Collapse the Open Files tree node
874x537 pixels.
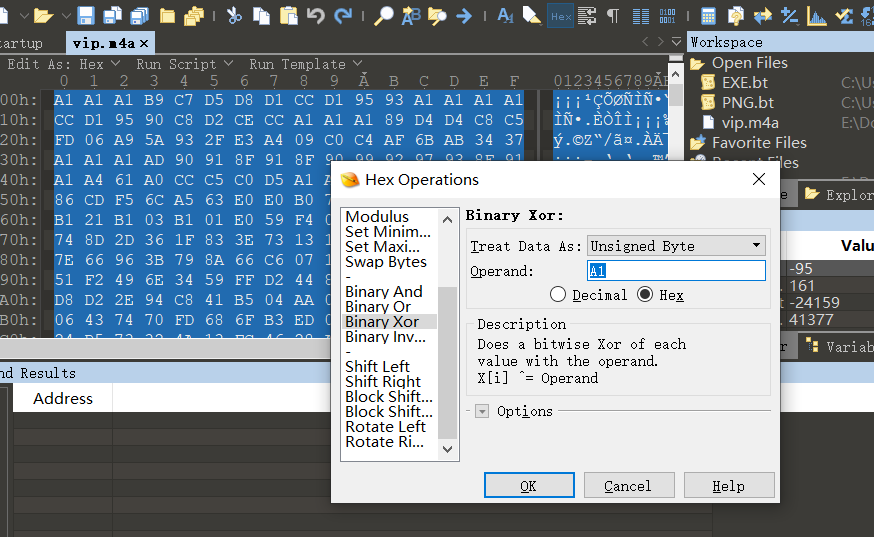(x=697, y=64)
